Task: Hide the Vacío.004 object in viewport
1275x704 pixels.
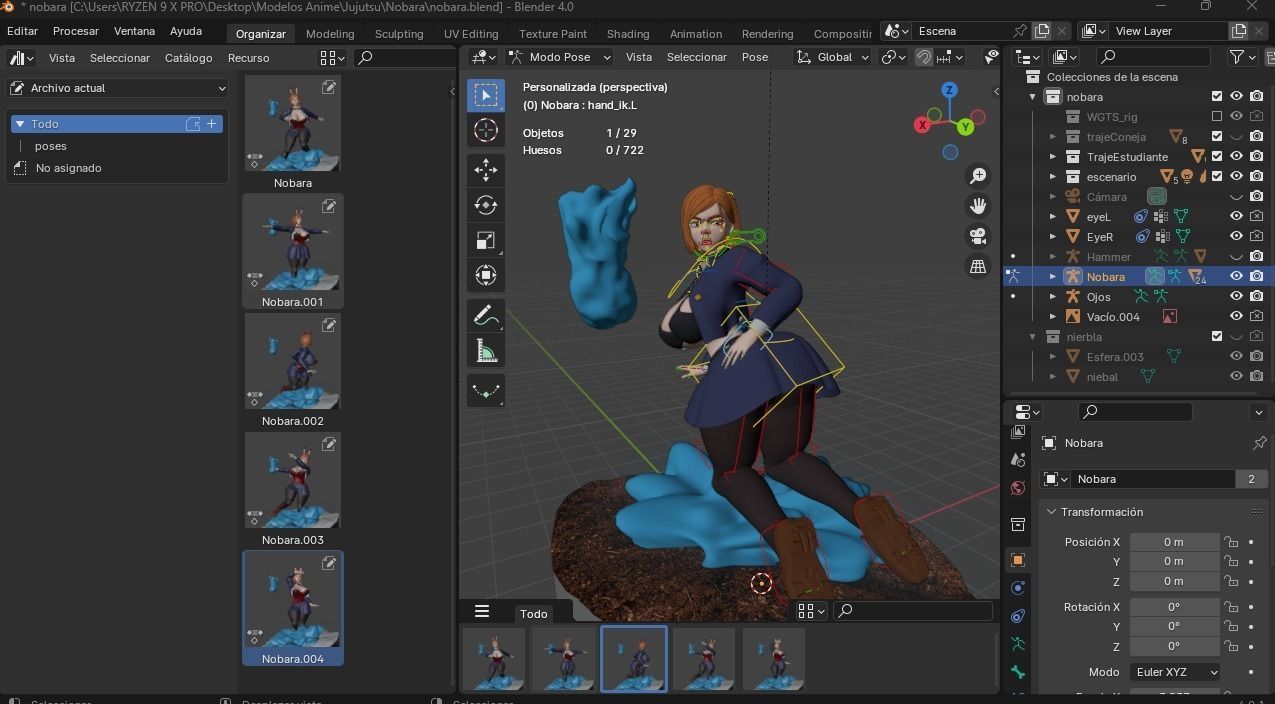Action: (x=1237, y=316)
